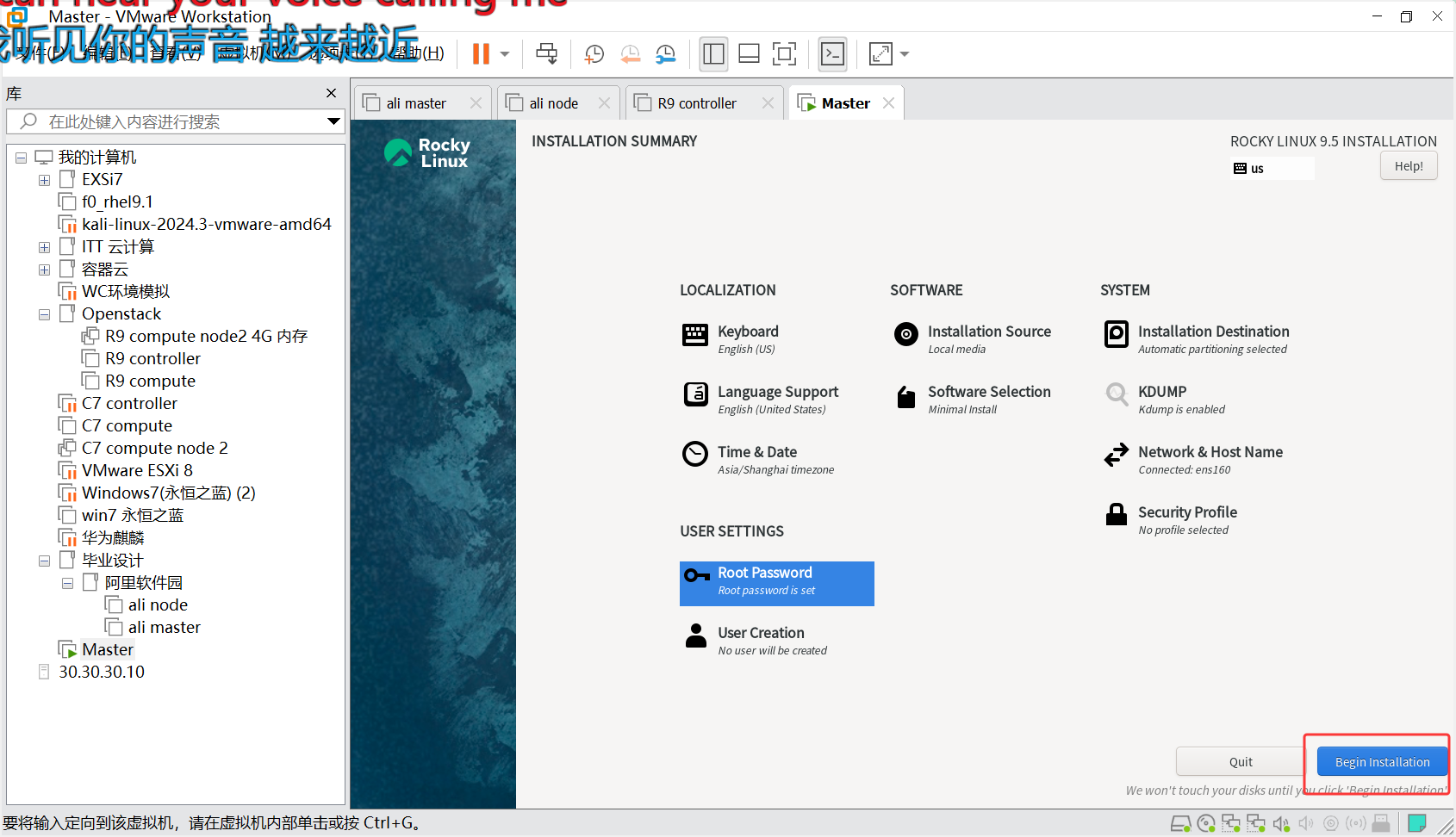Viewport: 1456px width, 837px height.
Task: Expand the ITT 云计算 folder
Action: [x=44, y=247]
